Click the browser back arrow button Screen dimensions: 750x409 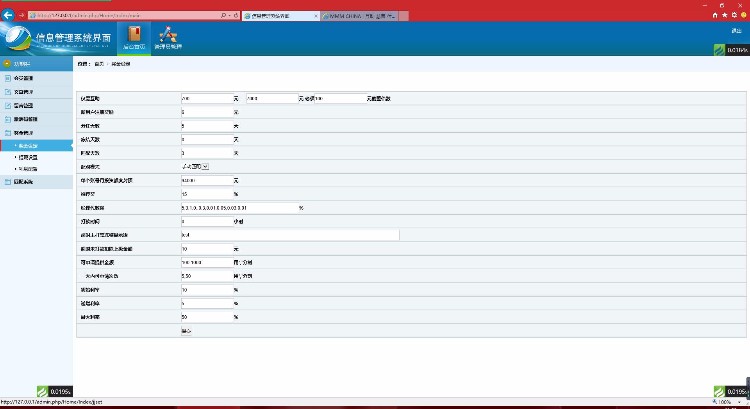(x=8, y=15)
